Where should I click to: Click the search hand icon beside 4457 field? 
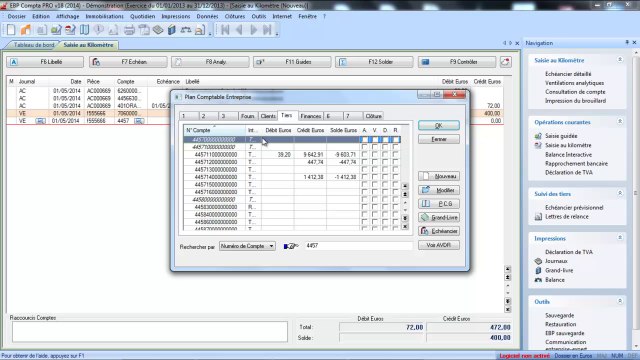pyautogui.click(x=291, y=246)
